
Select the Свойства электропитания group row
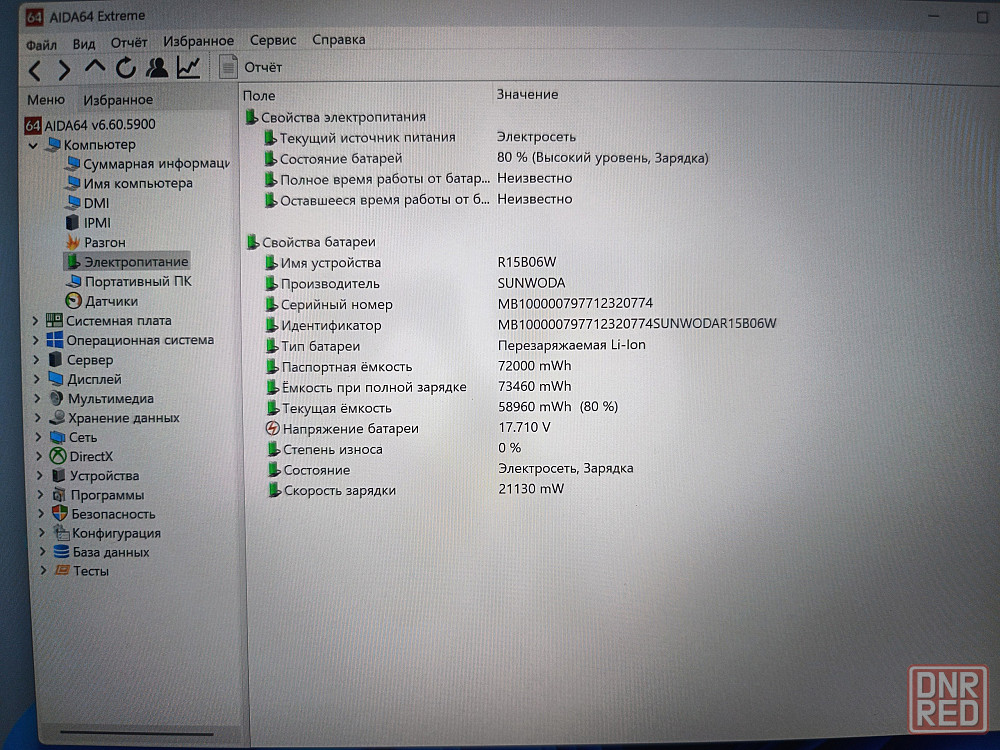(335, 117)
